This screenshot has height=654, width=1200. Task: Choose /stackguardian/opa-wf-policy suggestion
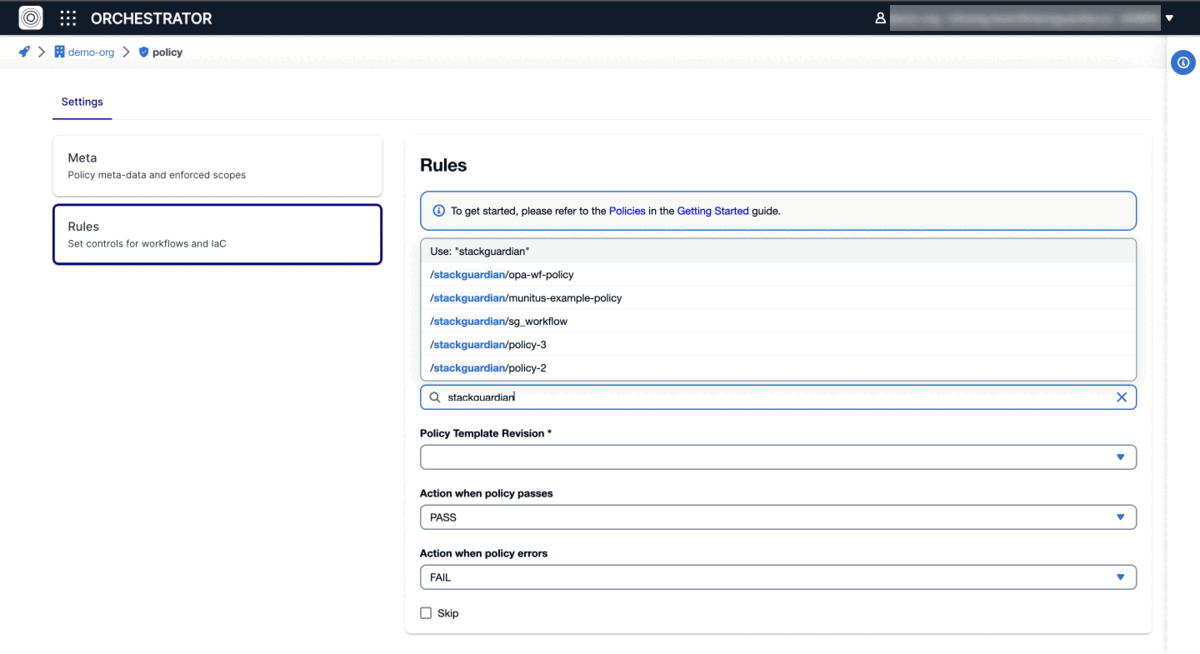502,274
